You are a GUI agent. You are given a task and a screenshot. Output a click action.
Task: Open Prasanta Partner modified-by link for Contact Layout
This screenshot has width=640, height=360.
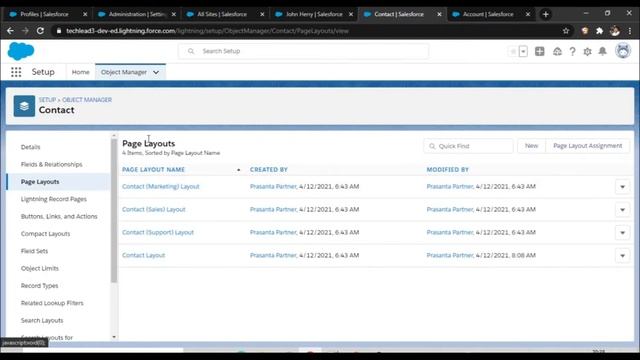point(450,255)
